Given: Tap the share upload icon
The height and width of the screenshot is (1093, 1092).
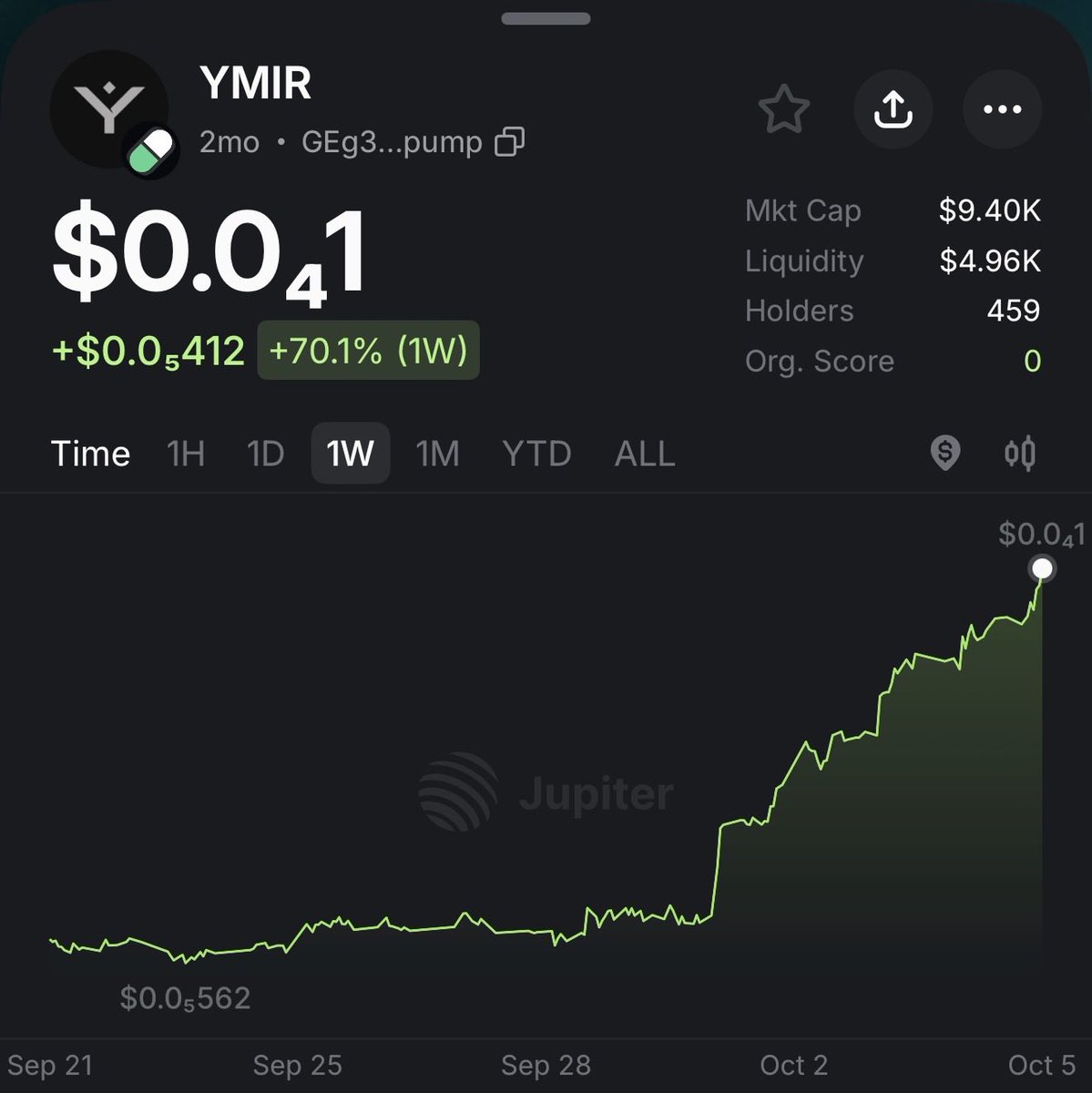Looking at the screenshot, I should pos(893,109).
